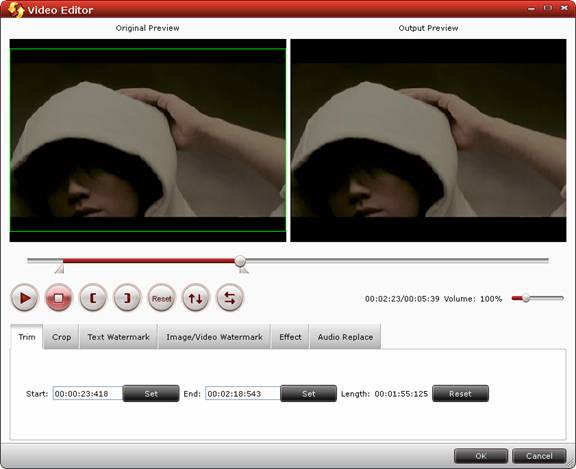Click the Length value 00:01:55:125
Image resolution: width=576 pixels, height=469 pixels.
401,394
